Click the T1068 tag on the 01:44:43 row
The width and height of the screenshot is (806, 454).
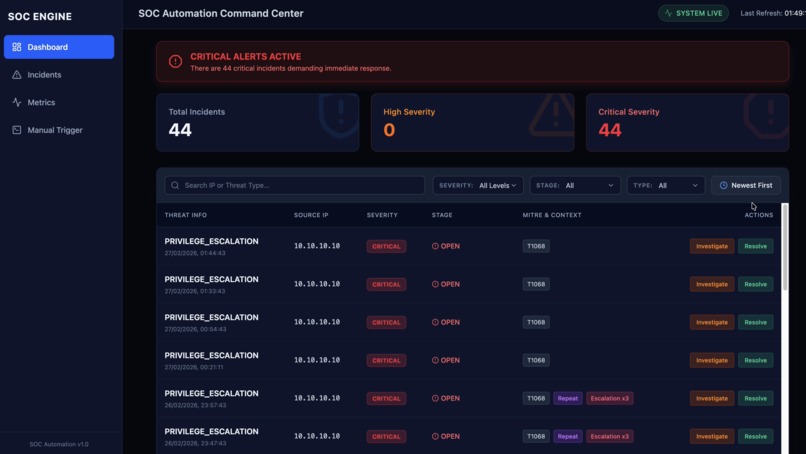[536, 246]
